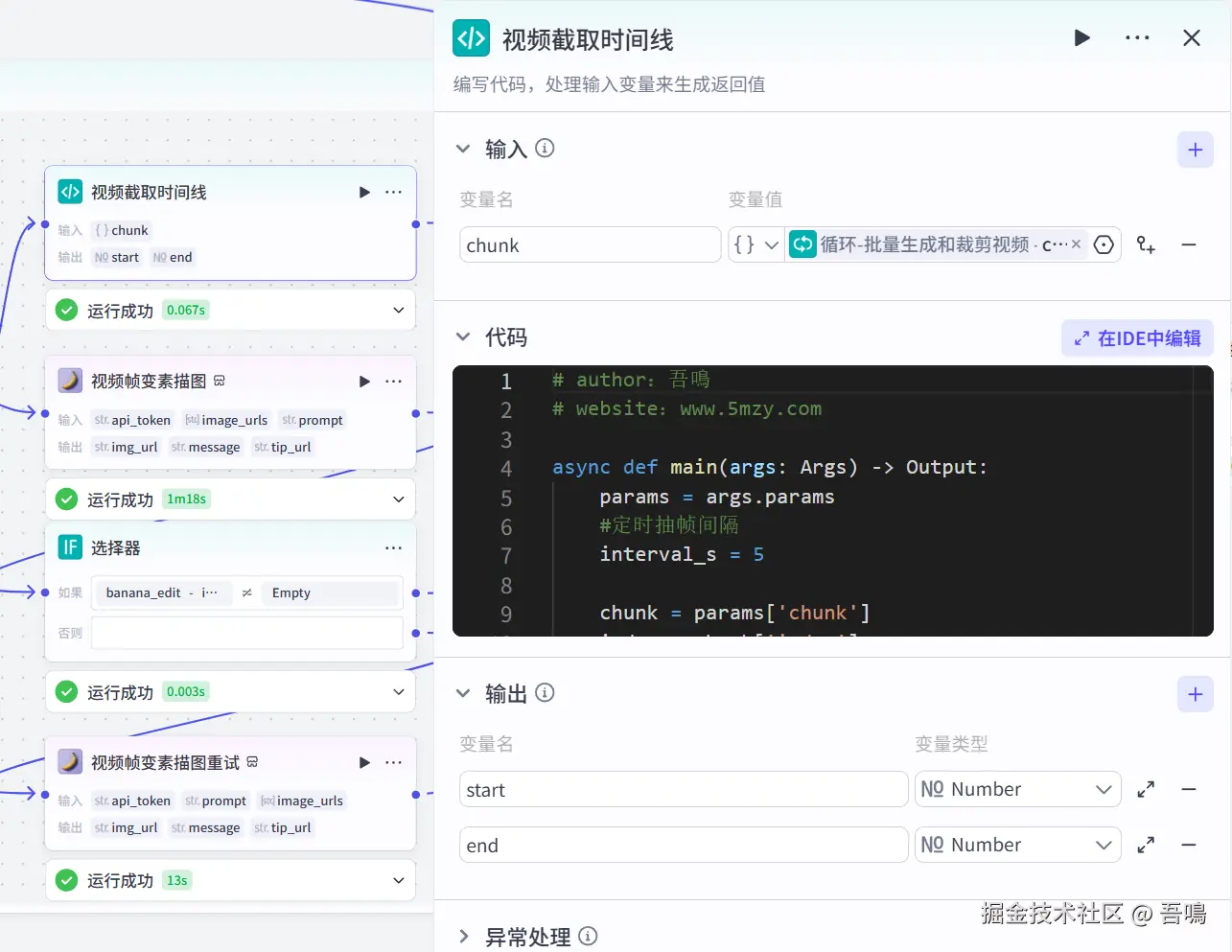Viewport: 1232px width, 952px height.
Task: Collapse the 输入 section chevron
Action: 463,149
